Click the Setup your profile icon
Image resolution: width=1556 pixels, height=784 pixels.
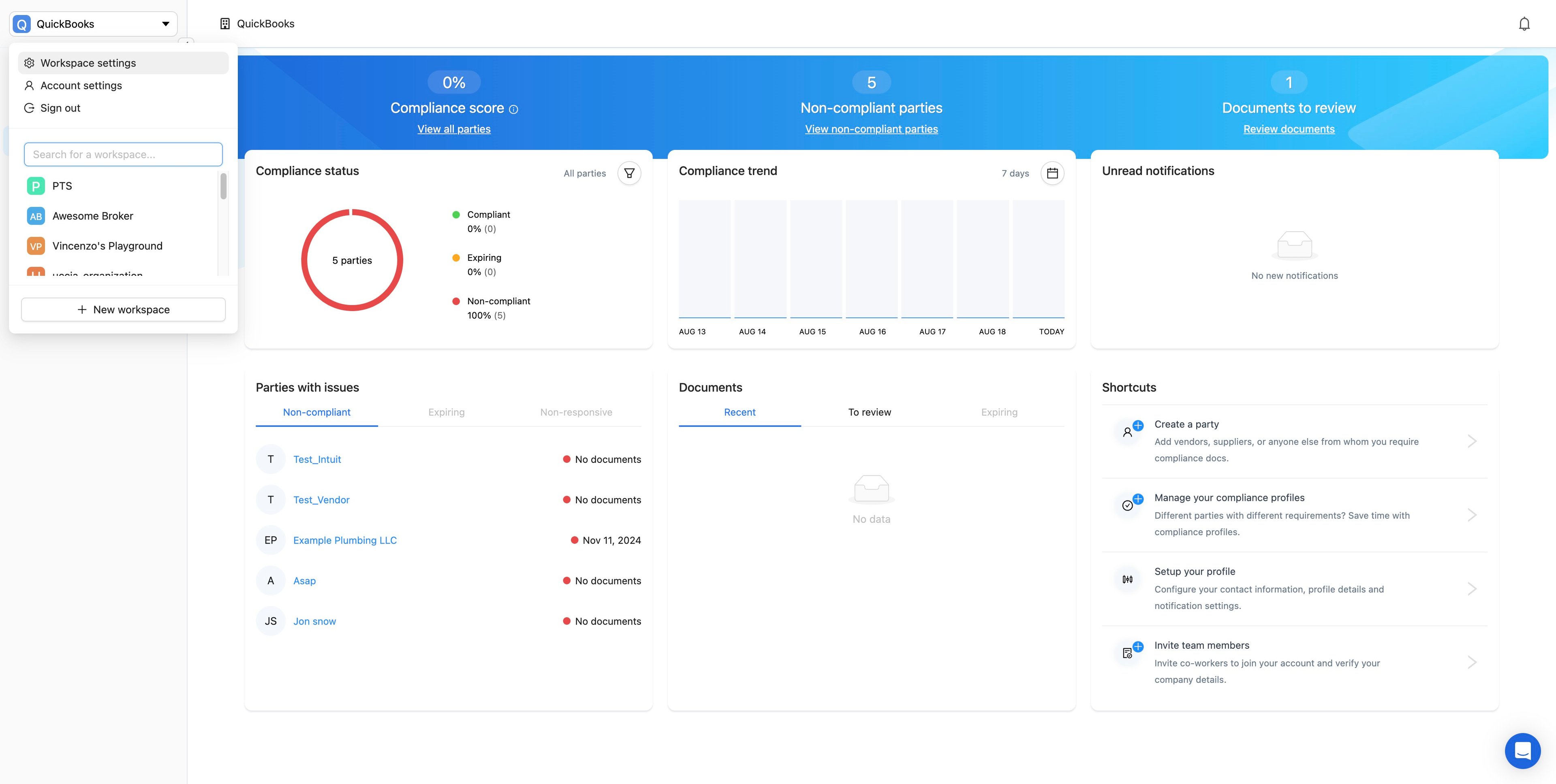click(1127, 579)
